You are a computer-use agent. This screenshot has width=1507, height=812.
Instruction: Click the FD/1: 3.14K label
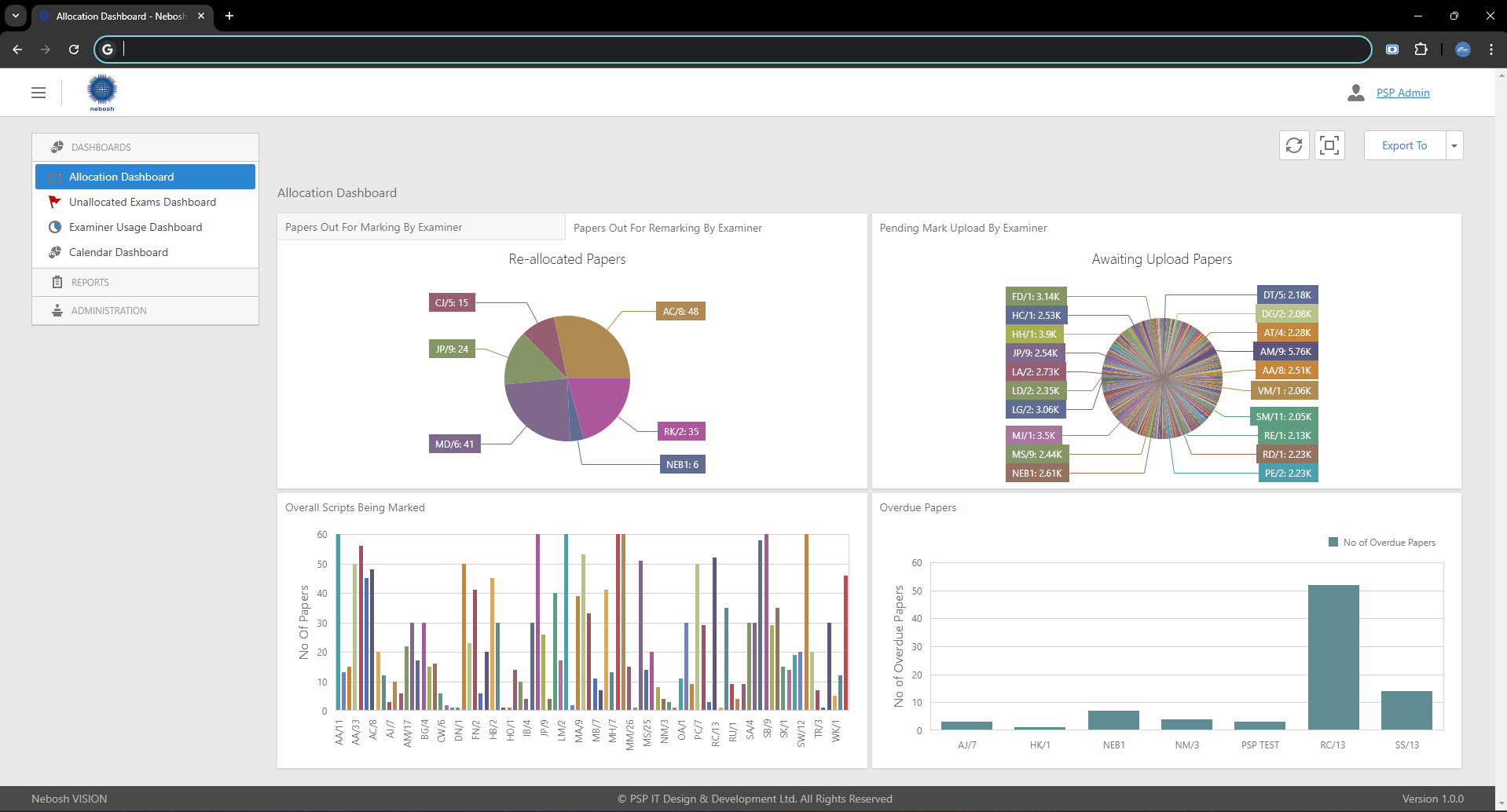(x=1036, y=297)
